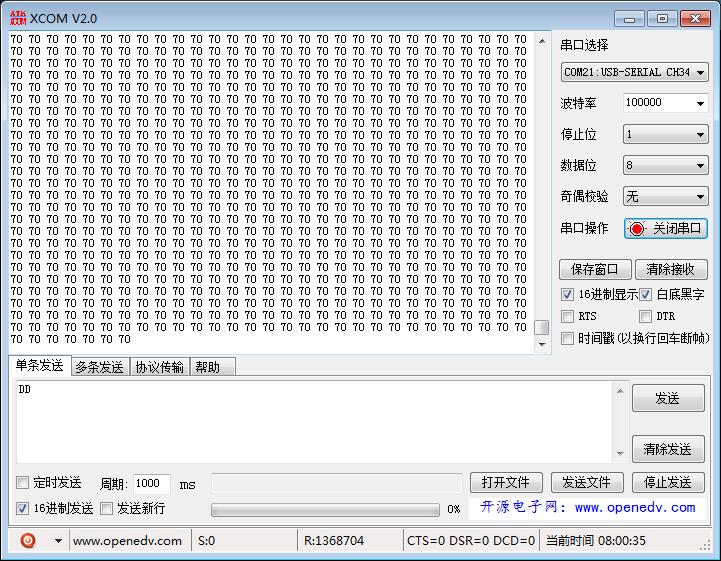Enable the 定时发送 checkbox
This screenshot has width=721, height=561.
click(22, 482)
